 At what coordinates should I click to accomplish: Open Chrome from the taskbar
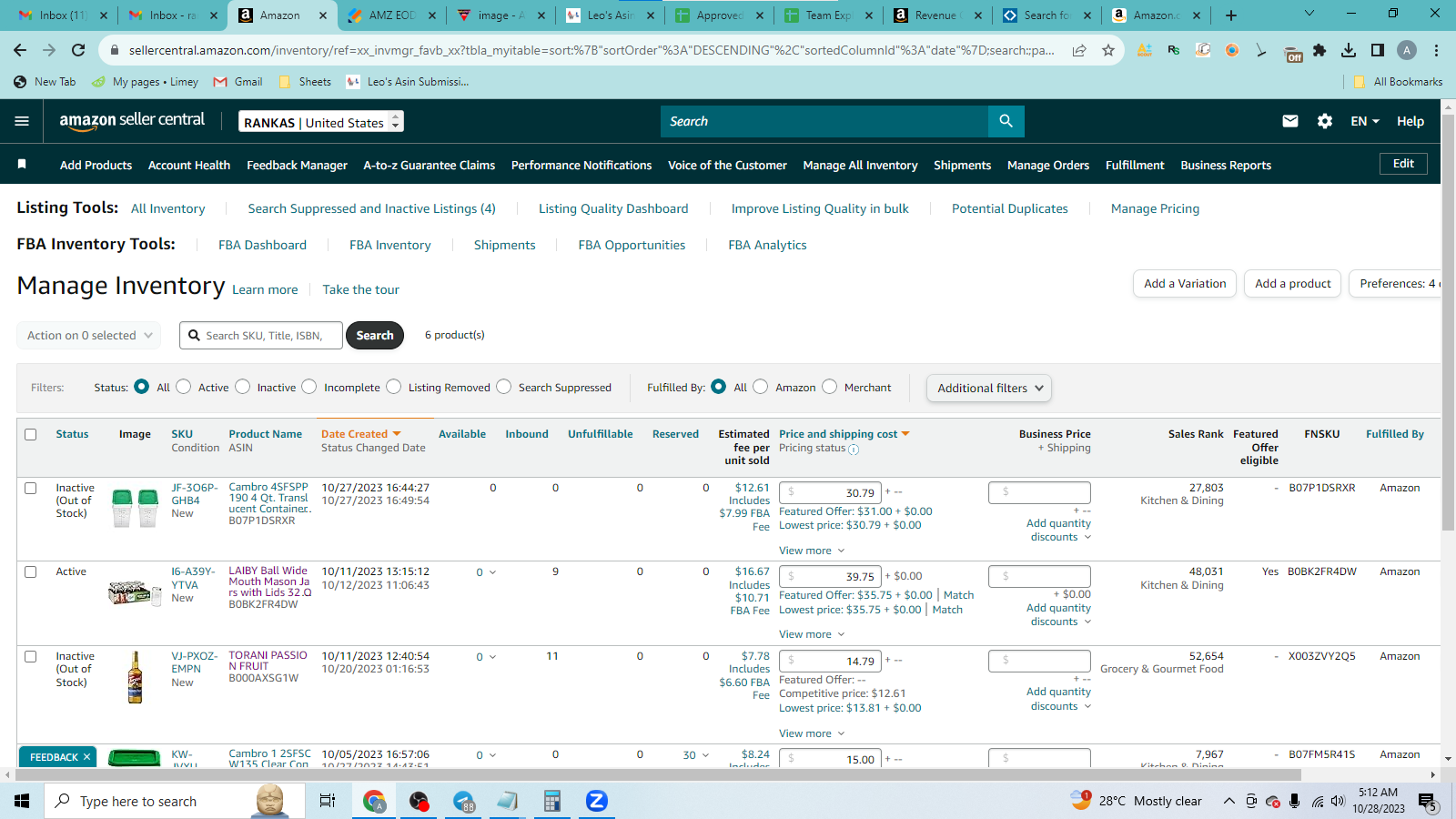tap(374, 801)
